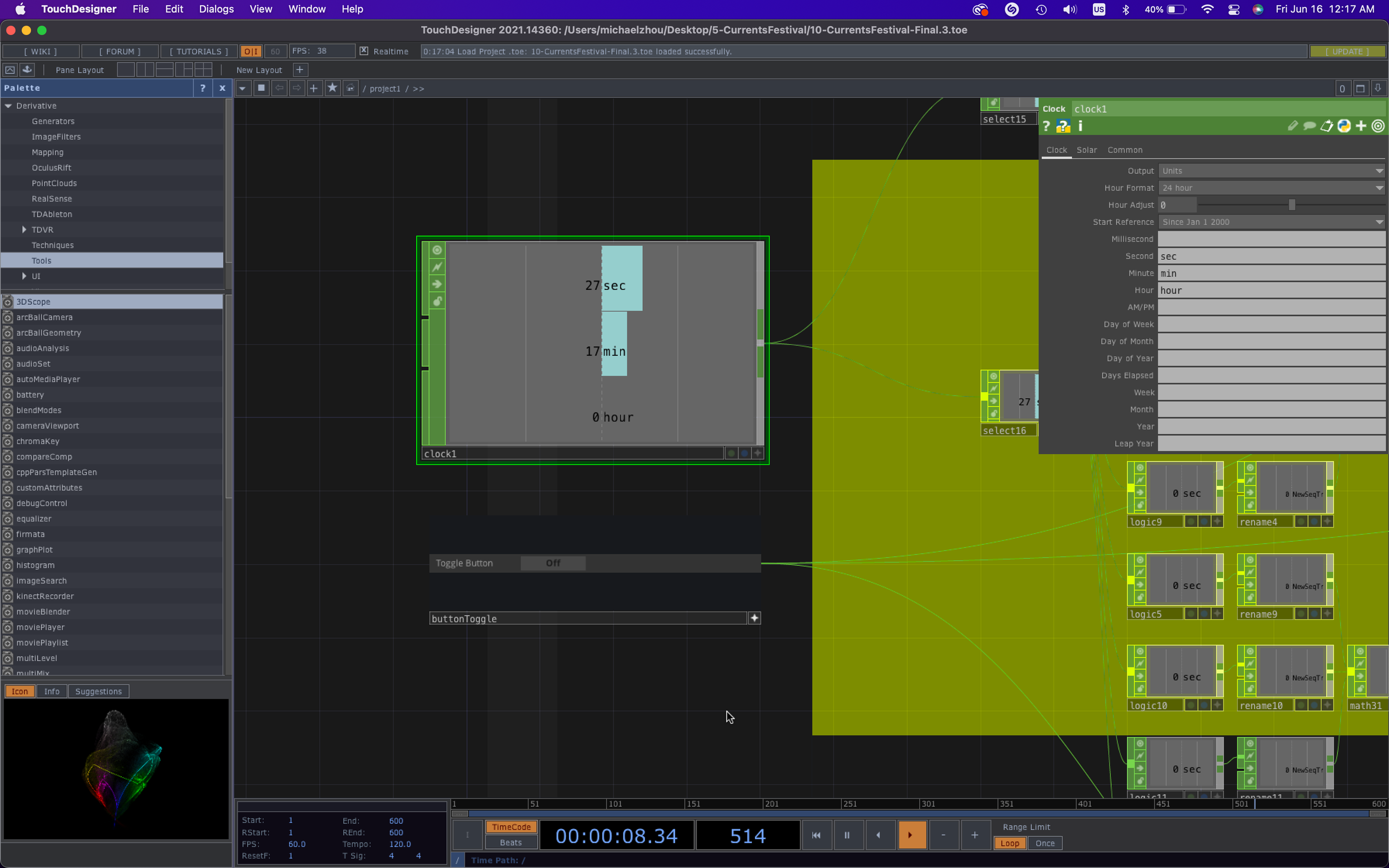Open operator help question mark in clock1 parameters
Viewport: 1389px width, 868px height.
tap(1046, 126)
